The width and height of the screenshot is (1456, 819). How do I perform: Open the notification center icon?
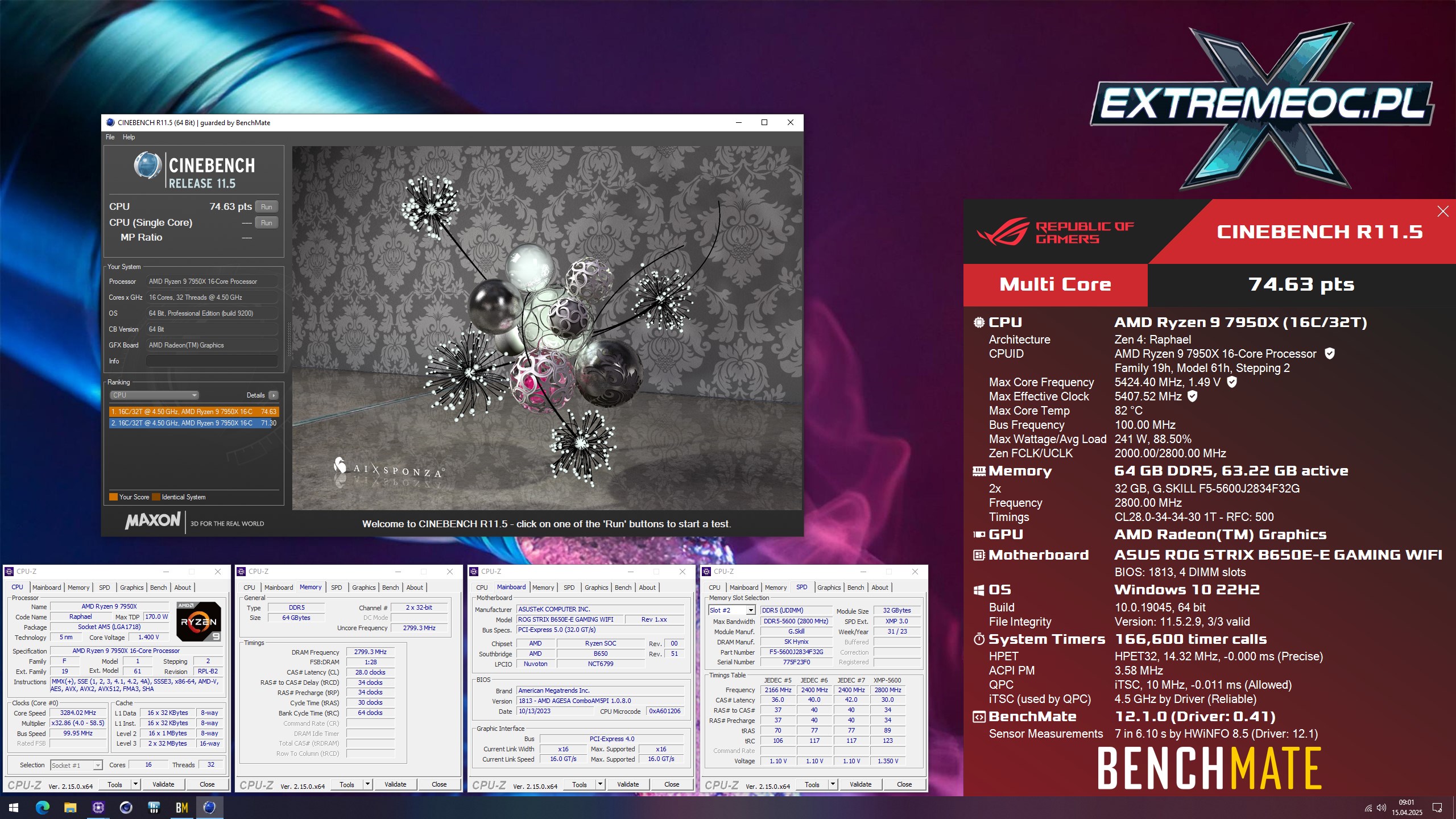point(1437,808)
